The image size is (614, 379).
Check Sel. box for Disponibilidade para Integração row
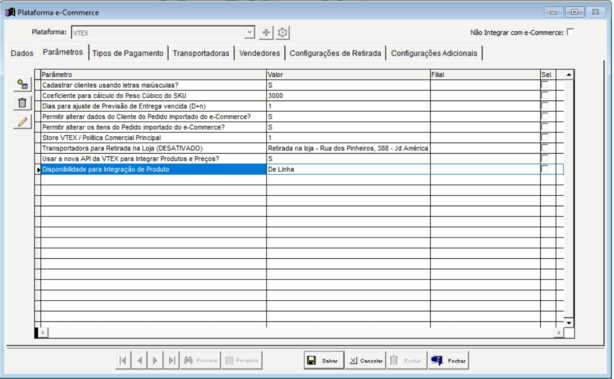tap(545, 169)
